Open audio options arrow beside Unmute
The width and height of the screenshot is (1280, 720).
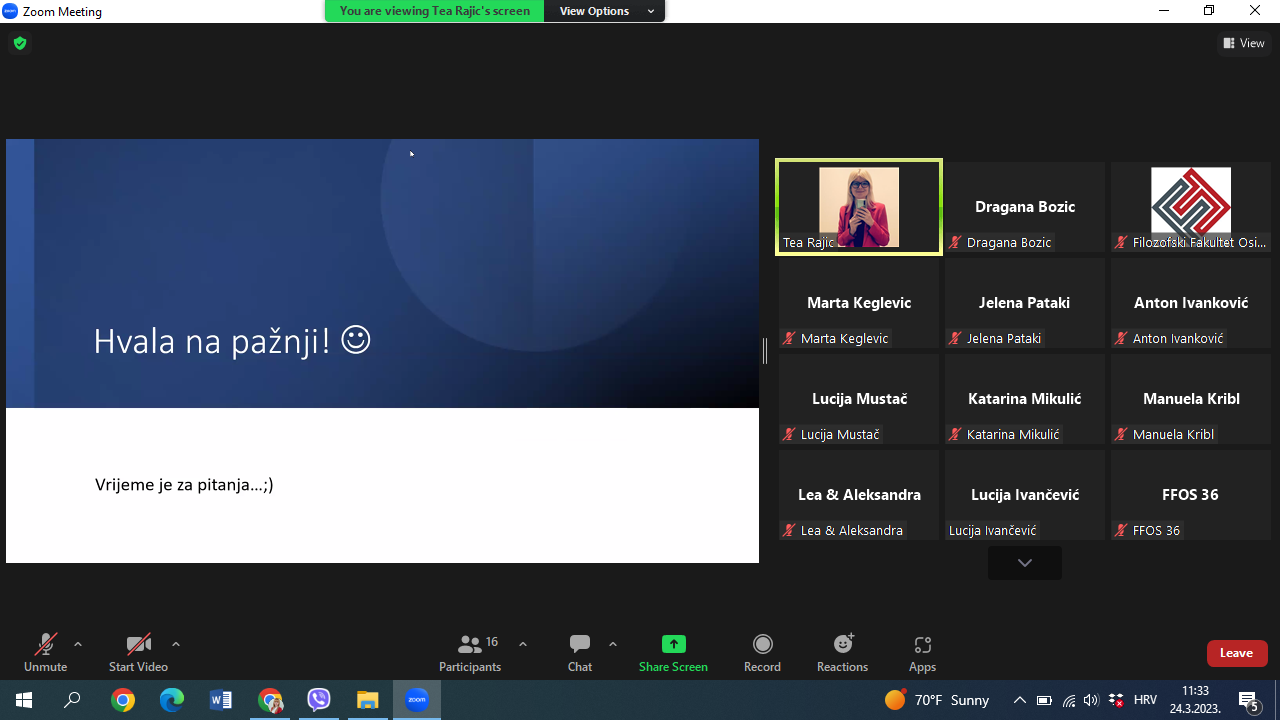(x=78, y=644)
